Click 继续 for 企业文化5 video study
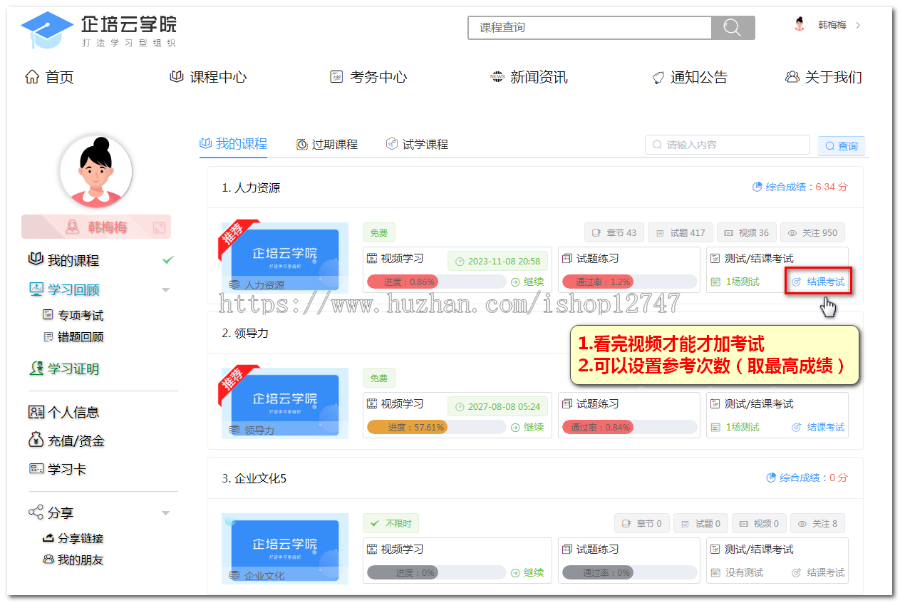 (x=528, y=573)
